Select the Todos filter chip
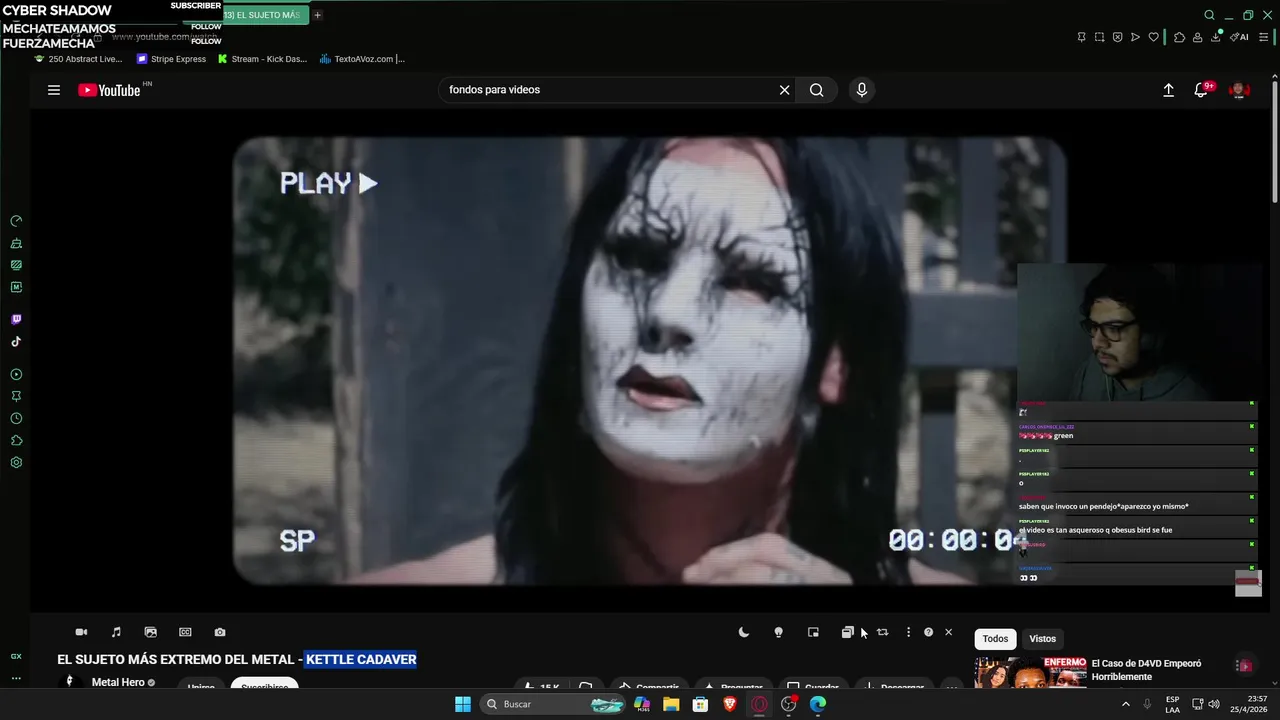 pyautogui.click(x=995, y=639)
